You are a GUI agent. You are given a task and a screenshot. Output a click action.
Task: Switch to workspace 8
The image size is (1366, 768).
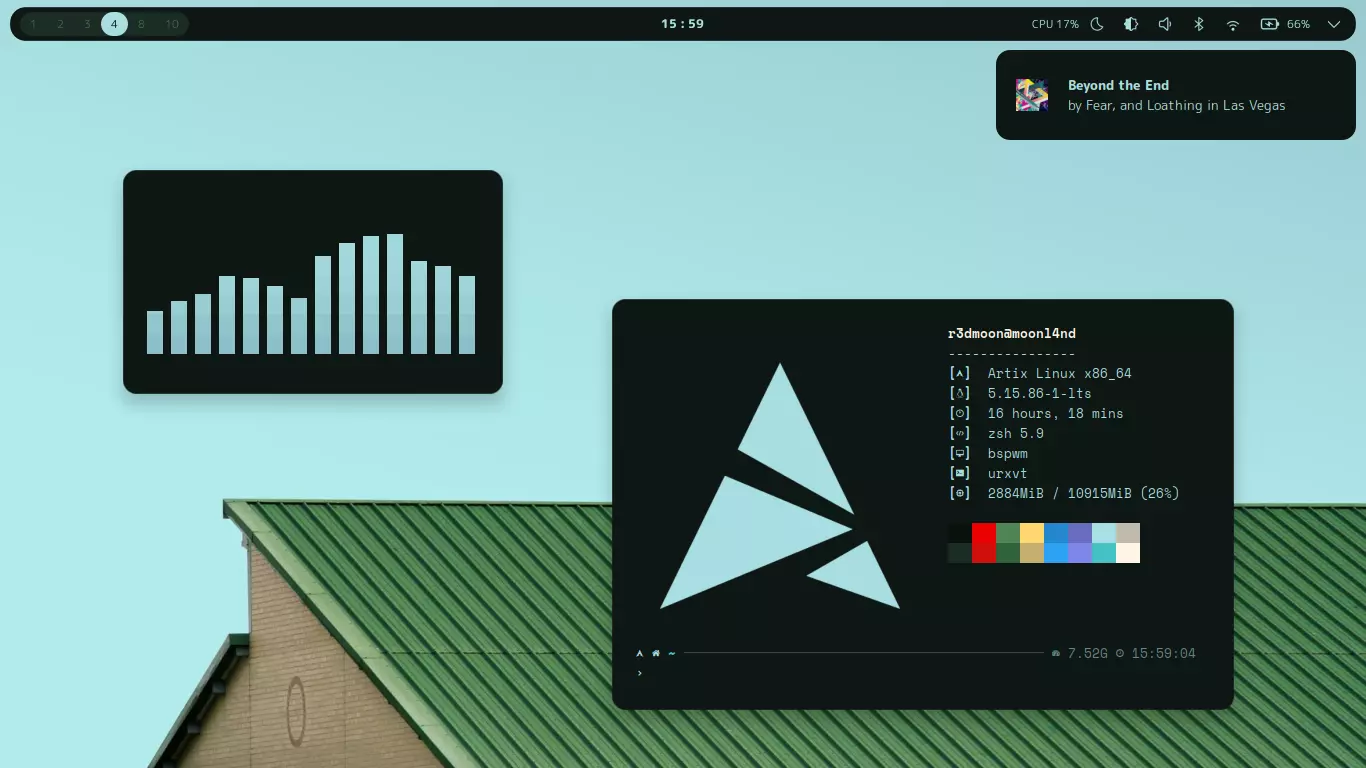coord(141,24)
